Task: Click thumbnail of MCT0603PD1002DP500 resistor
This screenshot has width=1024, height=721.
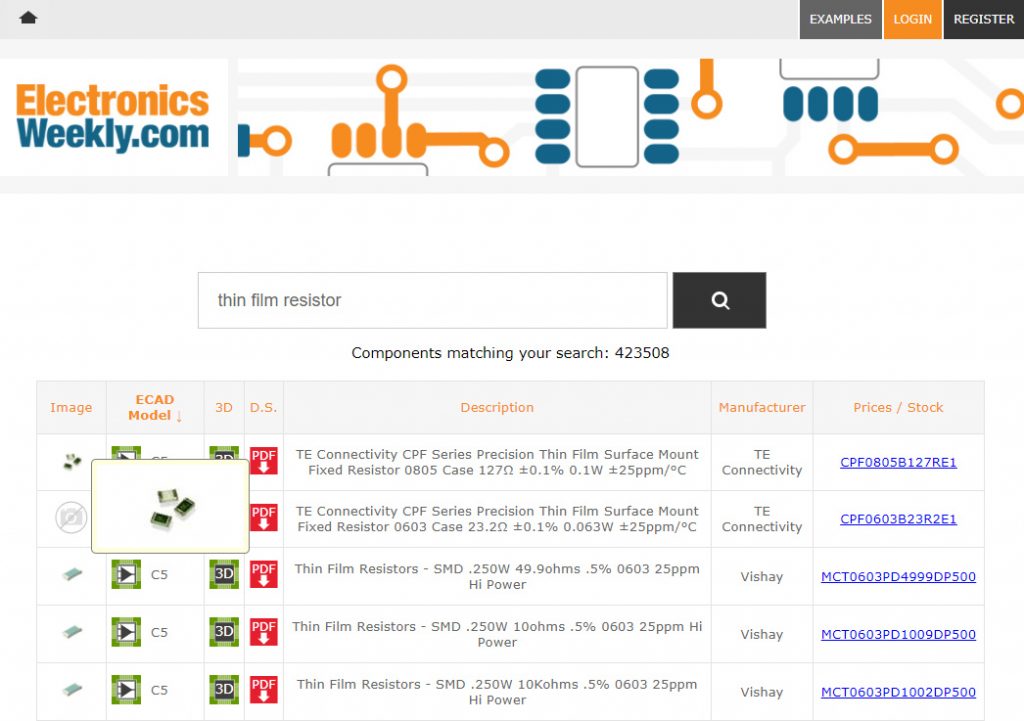Action: (x=72, y=689)
